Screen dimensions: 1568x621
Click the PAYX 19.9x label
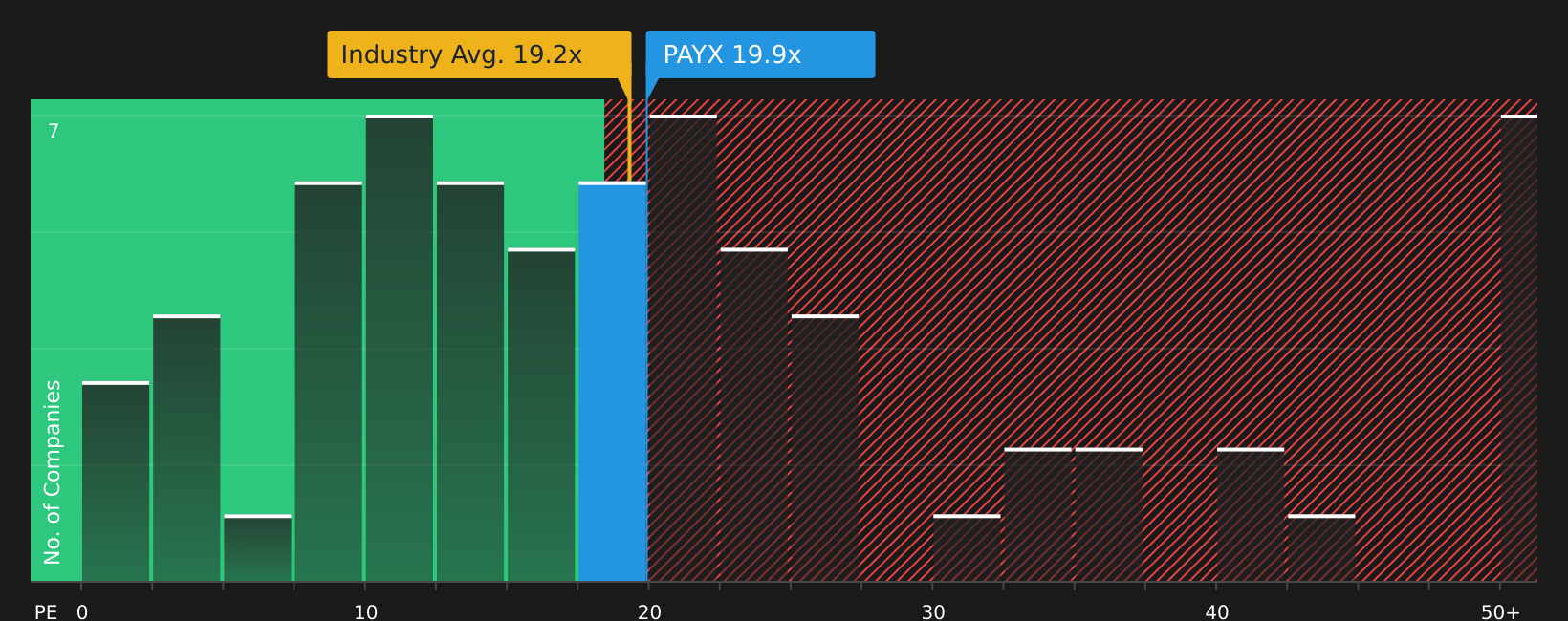pyautogui.click(x=760, y=54)
